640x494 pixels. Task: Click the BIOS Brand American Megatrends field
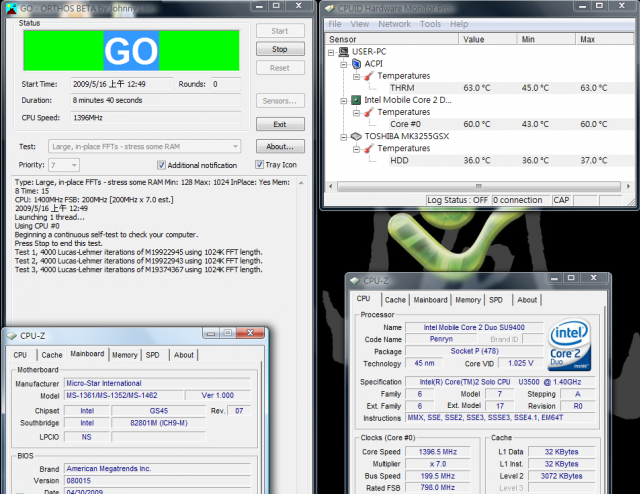[x=158, y=469]
